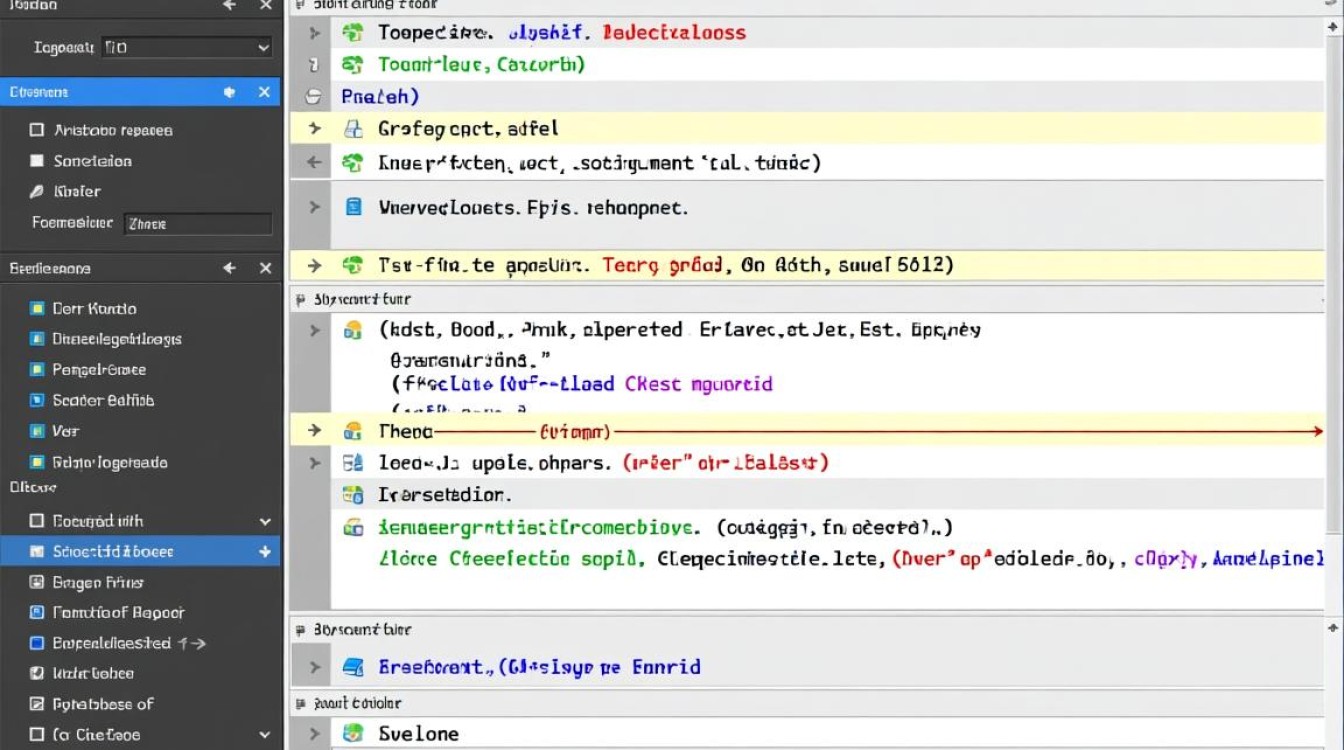The width and height of the screenshot is (1344, 750).
Task: Close the "Bredieeaons" panel section with X
Action: tap(265, 268)
